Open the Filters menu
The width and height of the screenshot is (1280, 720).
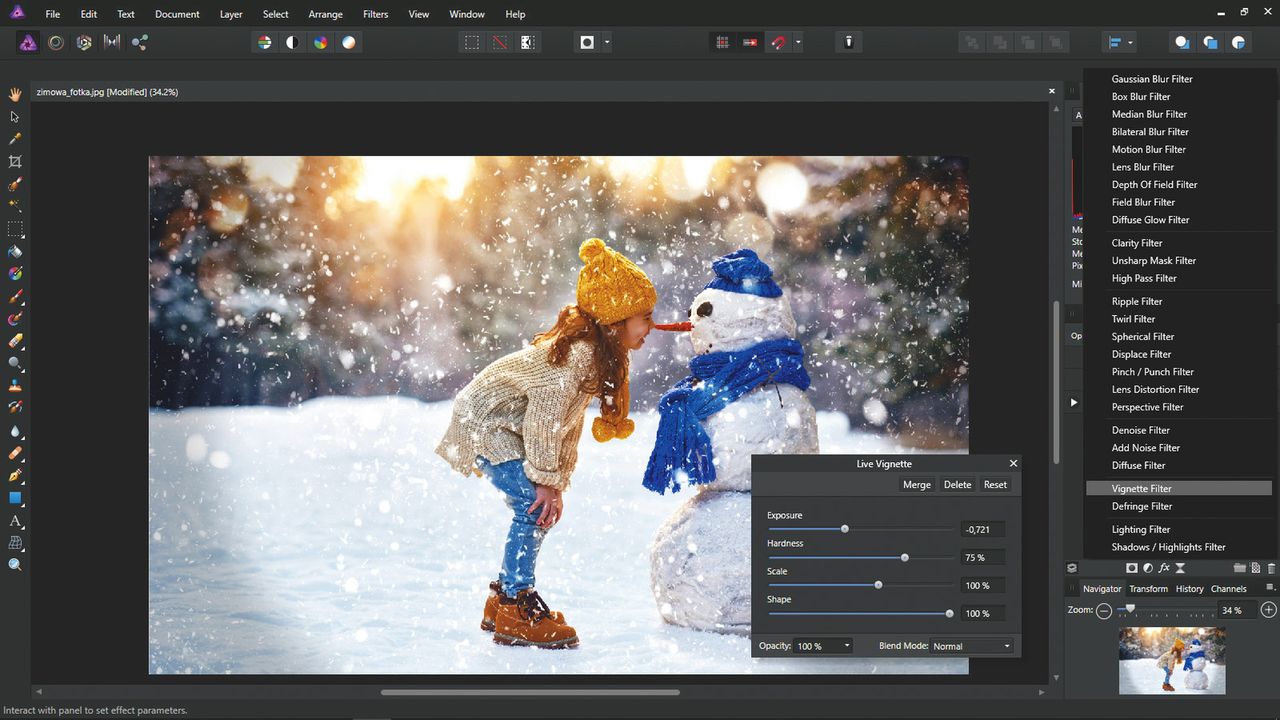click(x=376, y=14)
